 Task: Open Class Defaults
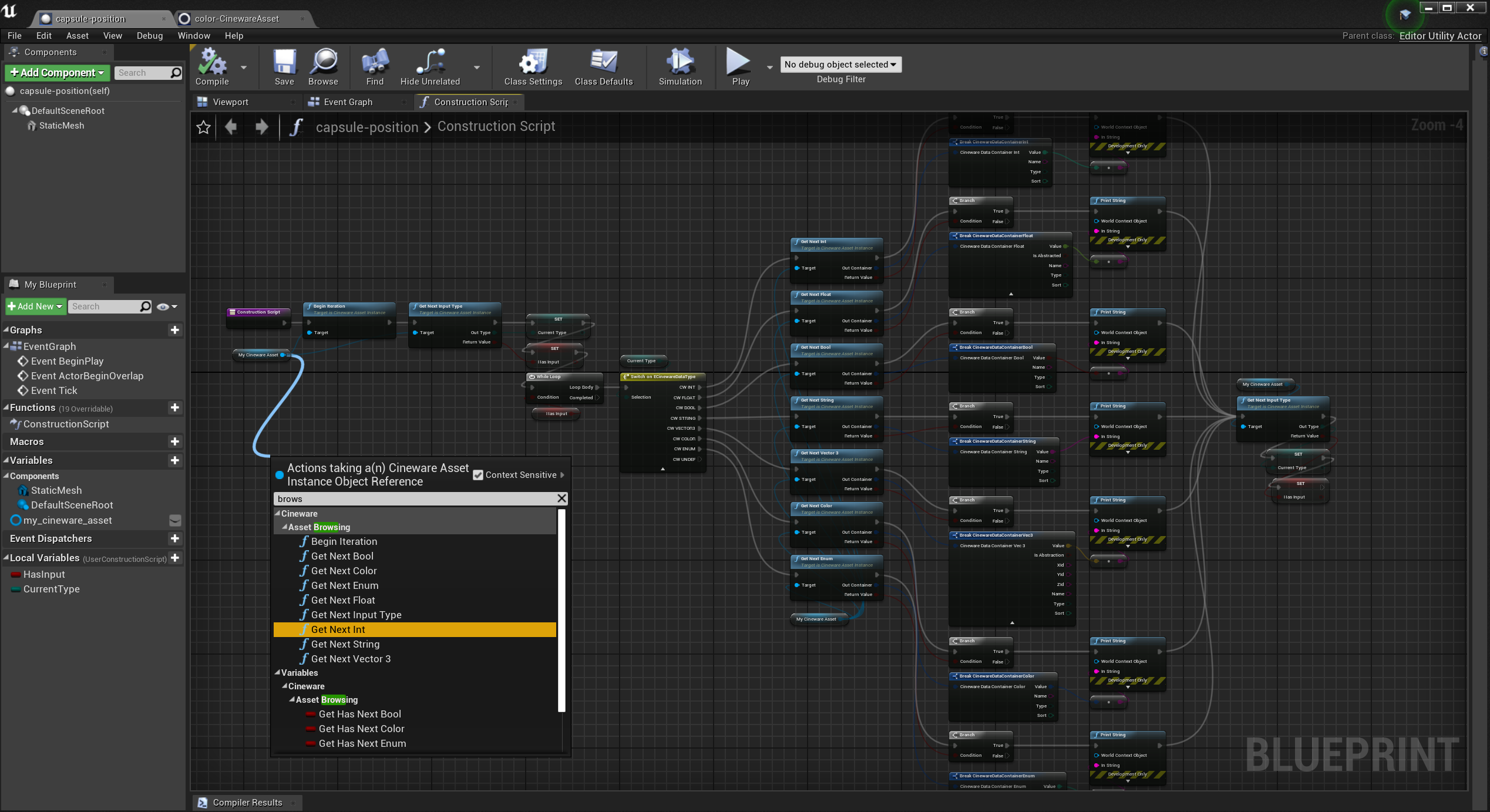[x=604, y=66]
